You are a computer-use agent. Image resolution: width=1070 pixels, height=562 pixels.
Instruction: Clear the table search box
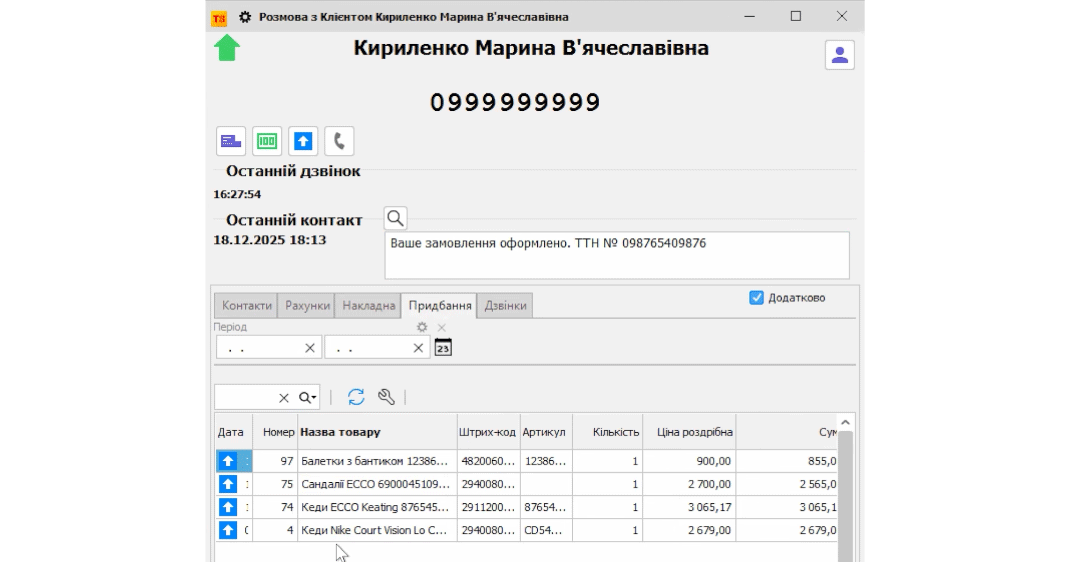284,398
